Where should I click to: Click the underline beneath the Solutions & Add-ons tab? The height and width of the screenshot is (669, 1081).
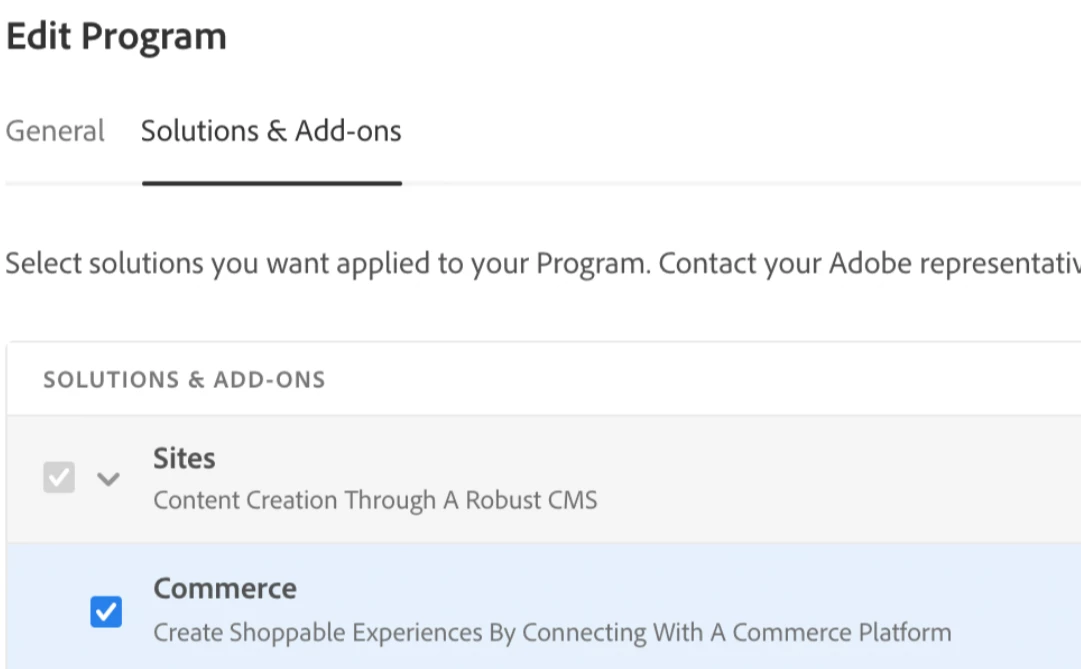(271, 183)
